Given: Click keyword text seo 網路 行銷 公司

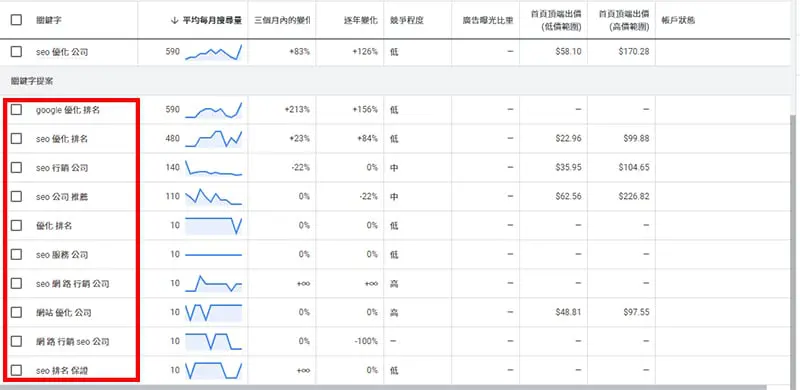Looking at the screenshot, I should (72, 283).
